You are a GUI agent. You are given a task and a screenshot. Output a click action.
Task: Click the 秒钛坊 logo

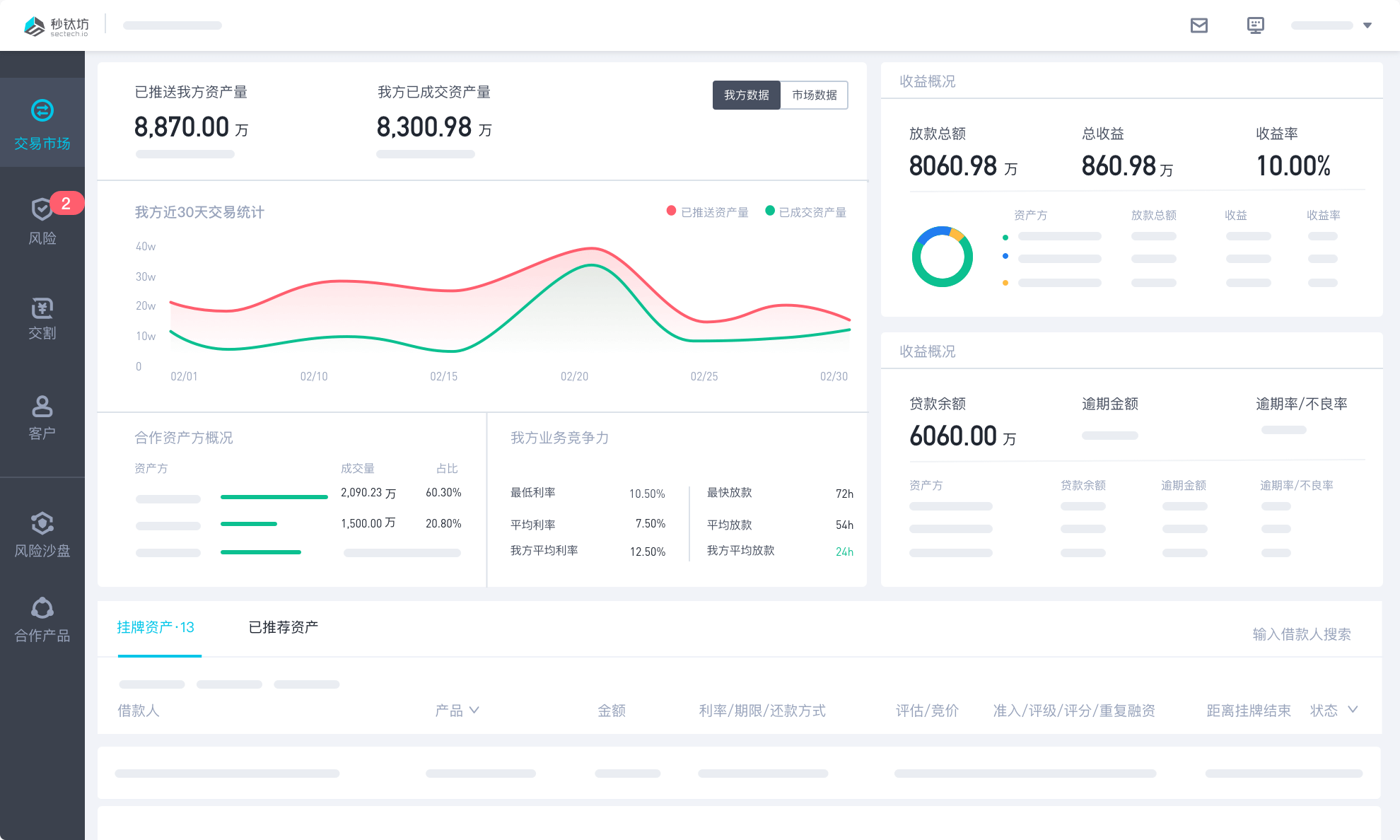(57, 26)
